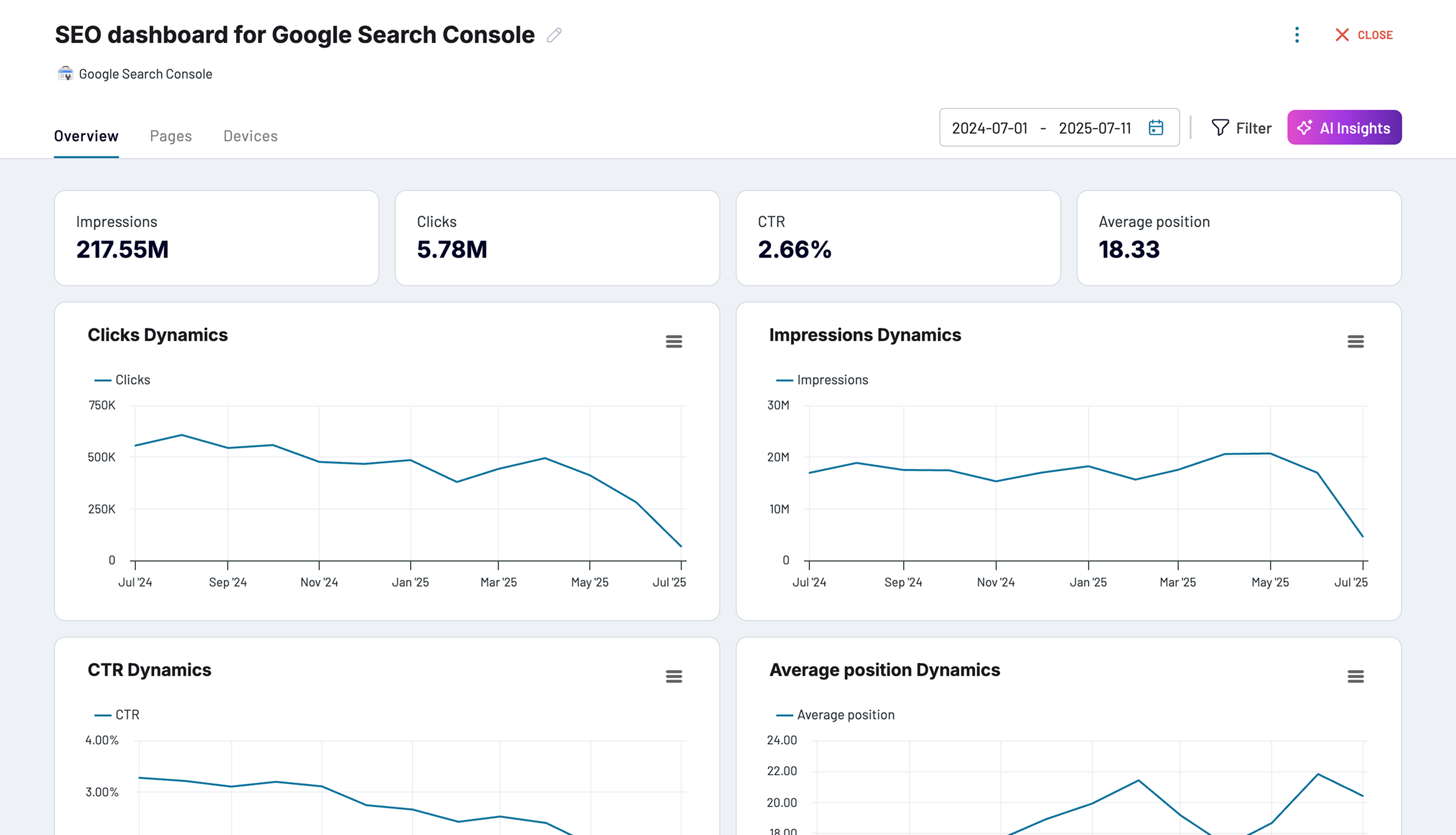Open Clicks Dynamics chart hamburger menu
This screenshot has height=835, width=1456.
click(674, 342)
